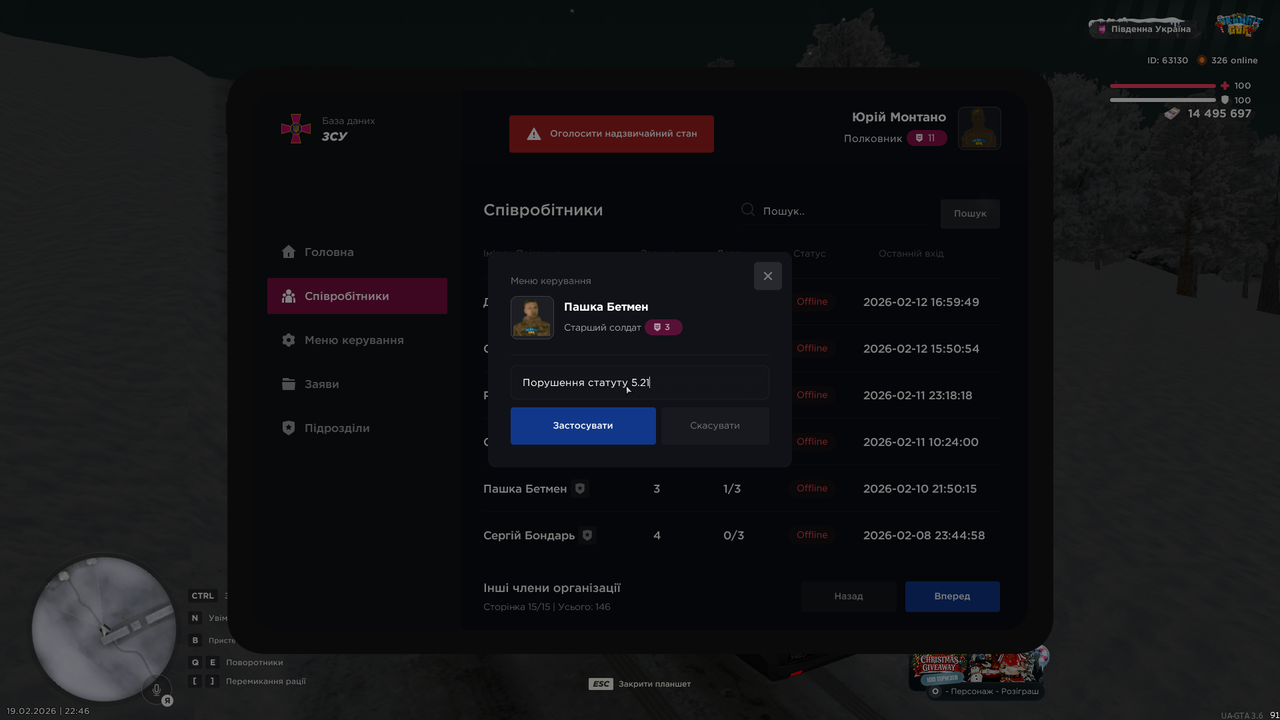Click the server logo in top-right corner
This screenshot has width=1280, height=720.
coord(1238,25)
